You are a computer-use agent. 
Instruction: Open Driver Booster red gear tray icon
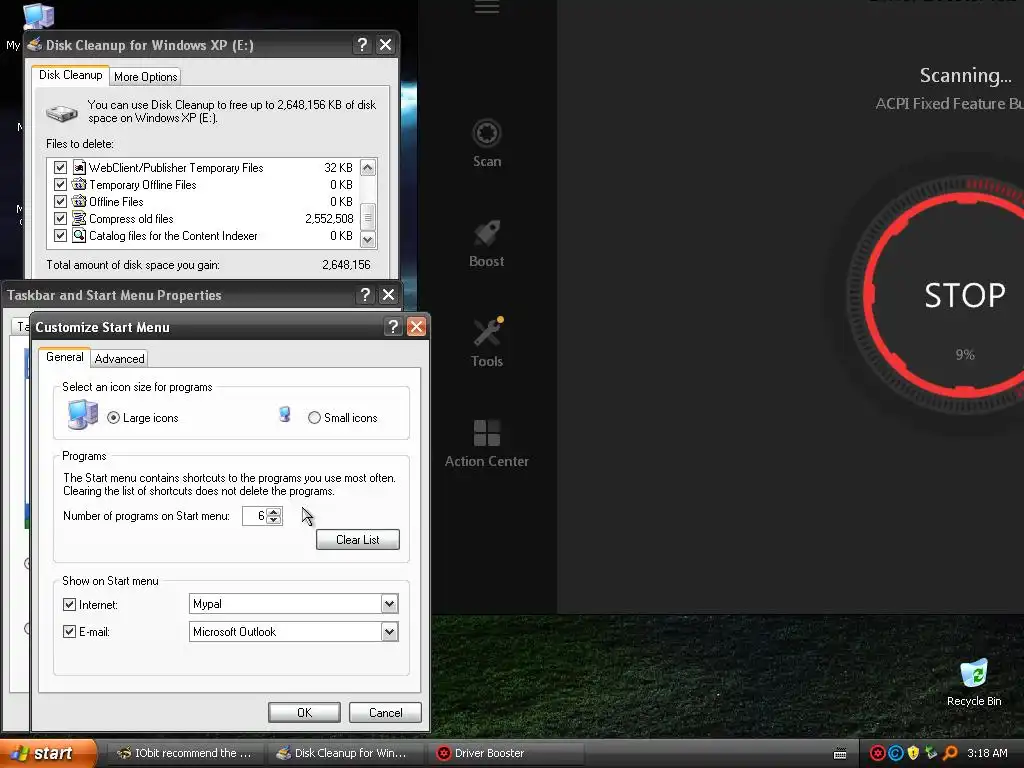[x=877, y=753]
